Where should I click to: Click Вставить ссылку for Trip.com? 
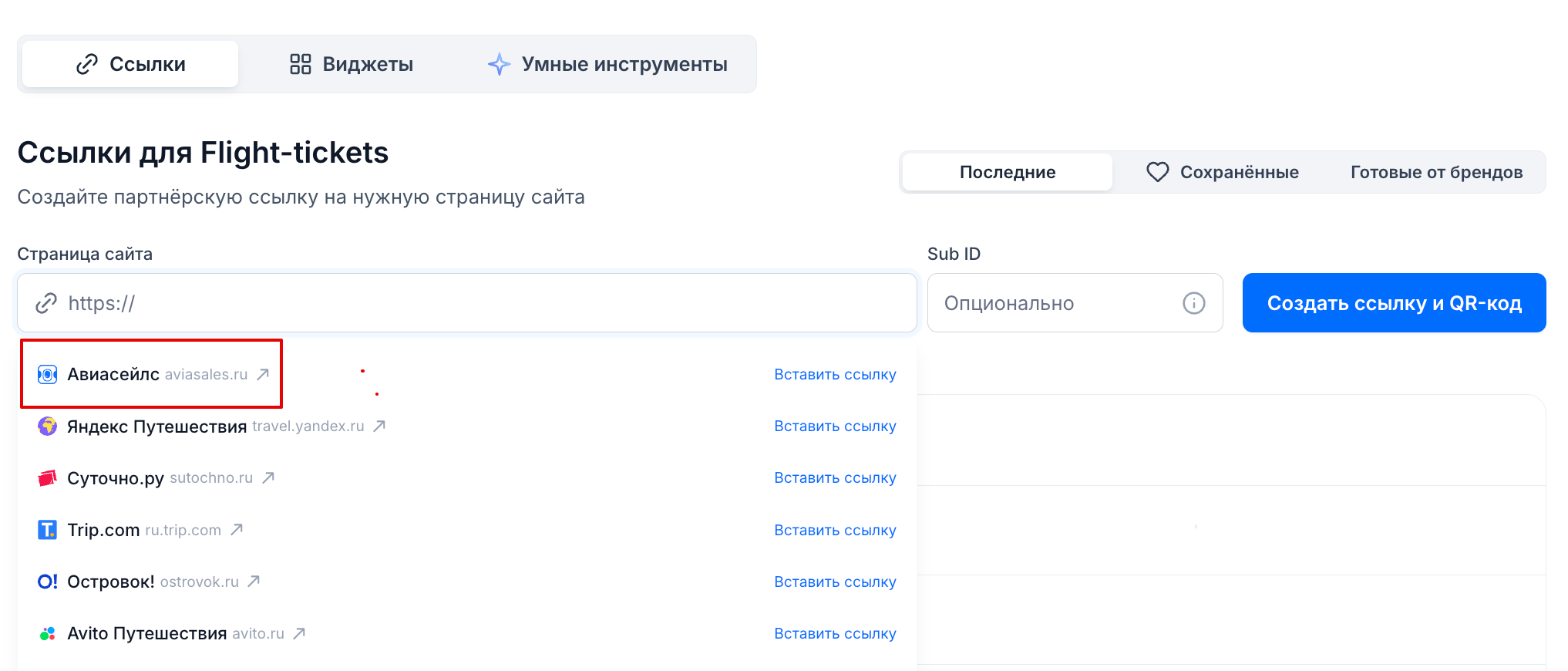835,530
